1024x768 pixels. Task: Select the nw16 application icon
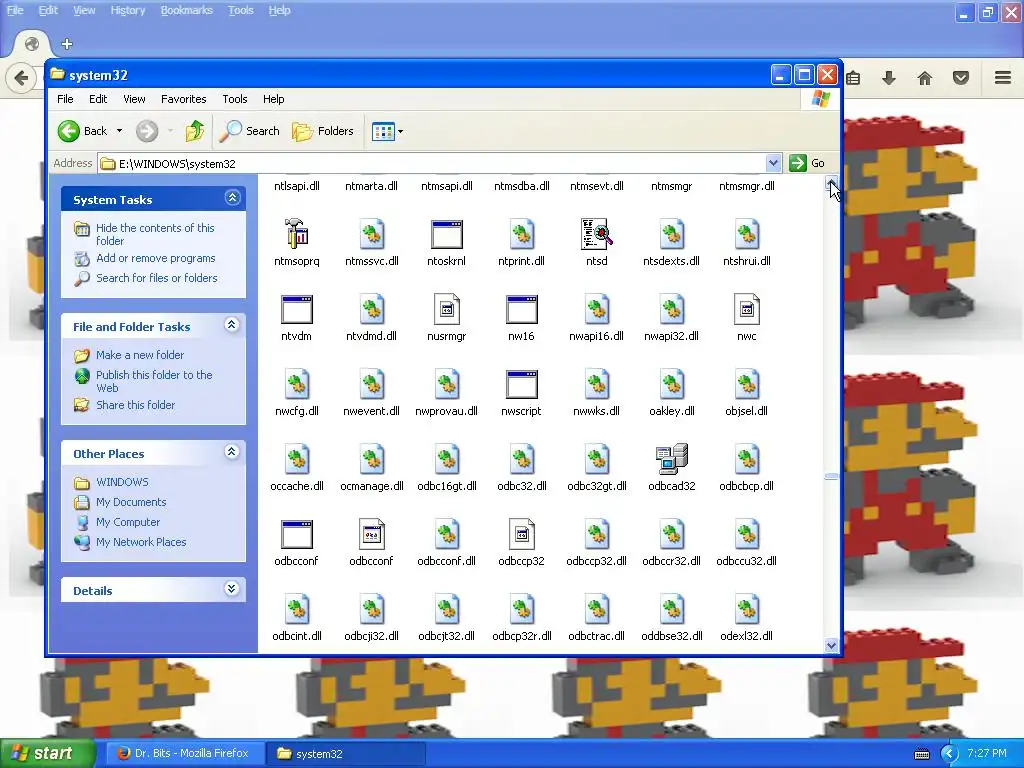(x=521, y=309)
